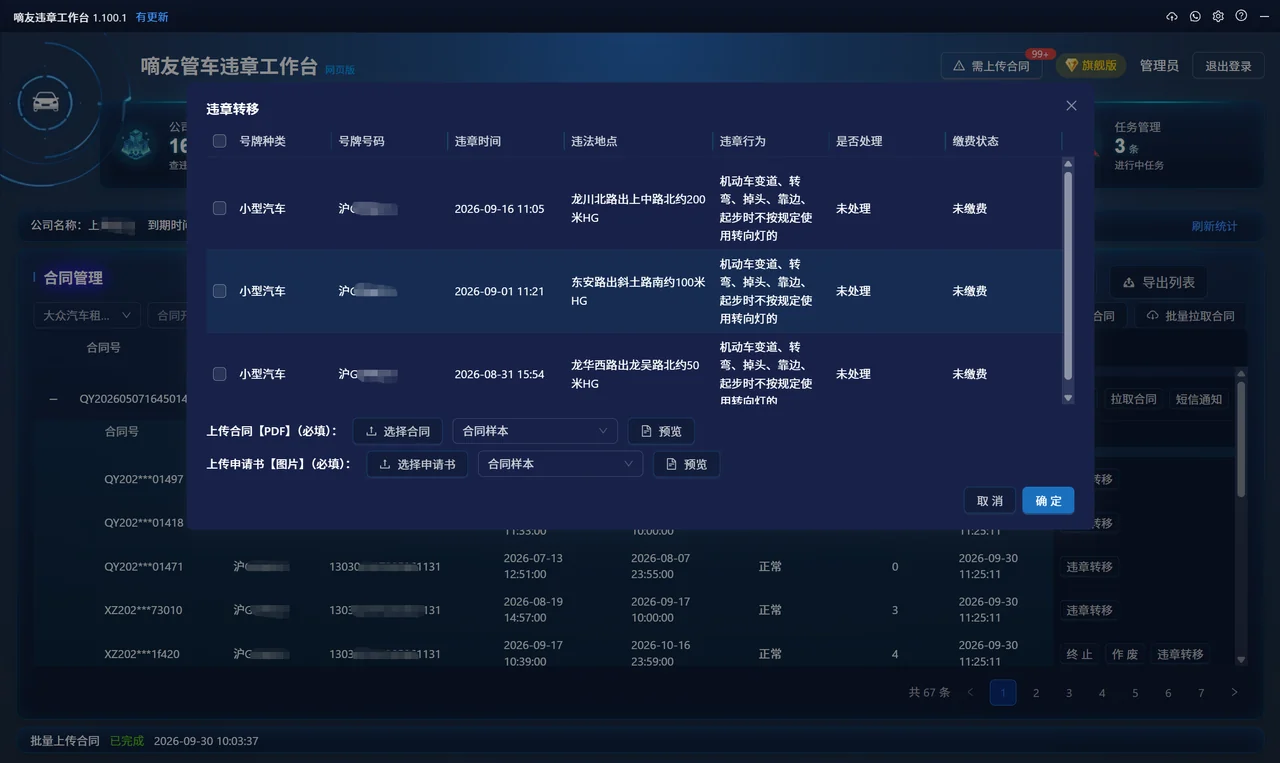
Task: Click the 退出登录 logout button
Action: click(x=1228, y=66)
